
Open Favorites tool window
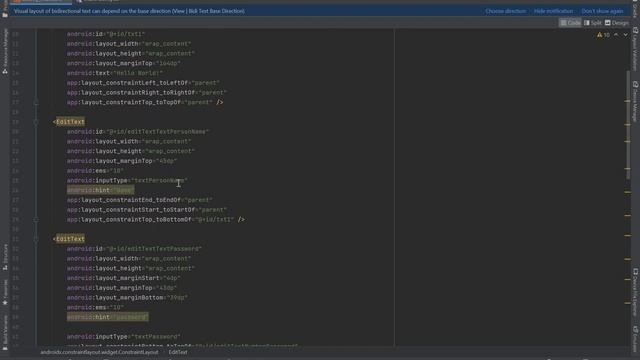tap(5, 292)
